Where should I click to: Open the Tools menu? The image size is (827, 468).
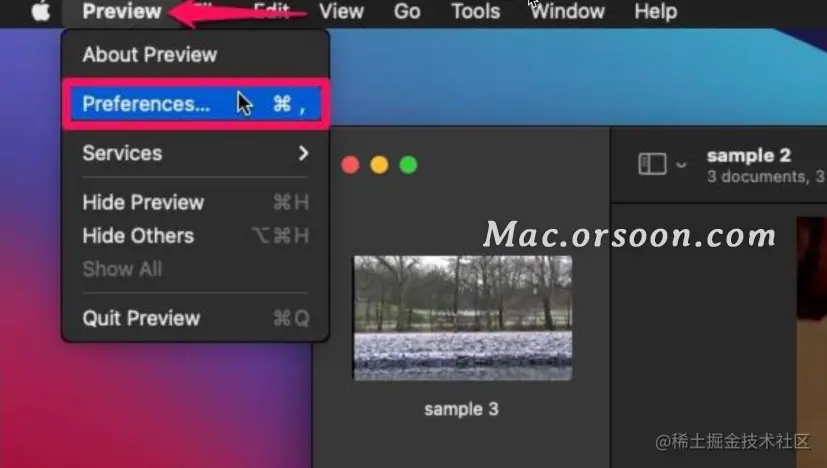(x=476, y=11)
